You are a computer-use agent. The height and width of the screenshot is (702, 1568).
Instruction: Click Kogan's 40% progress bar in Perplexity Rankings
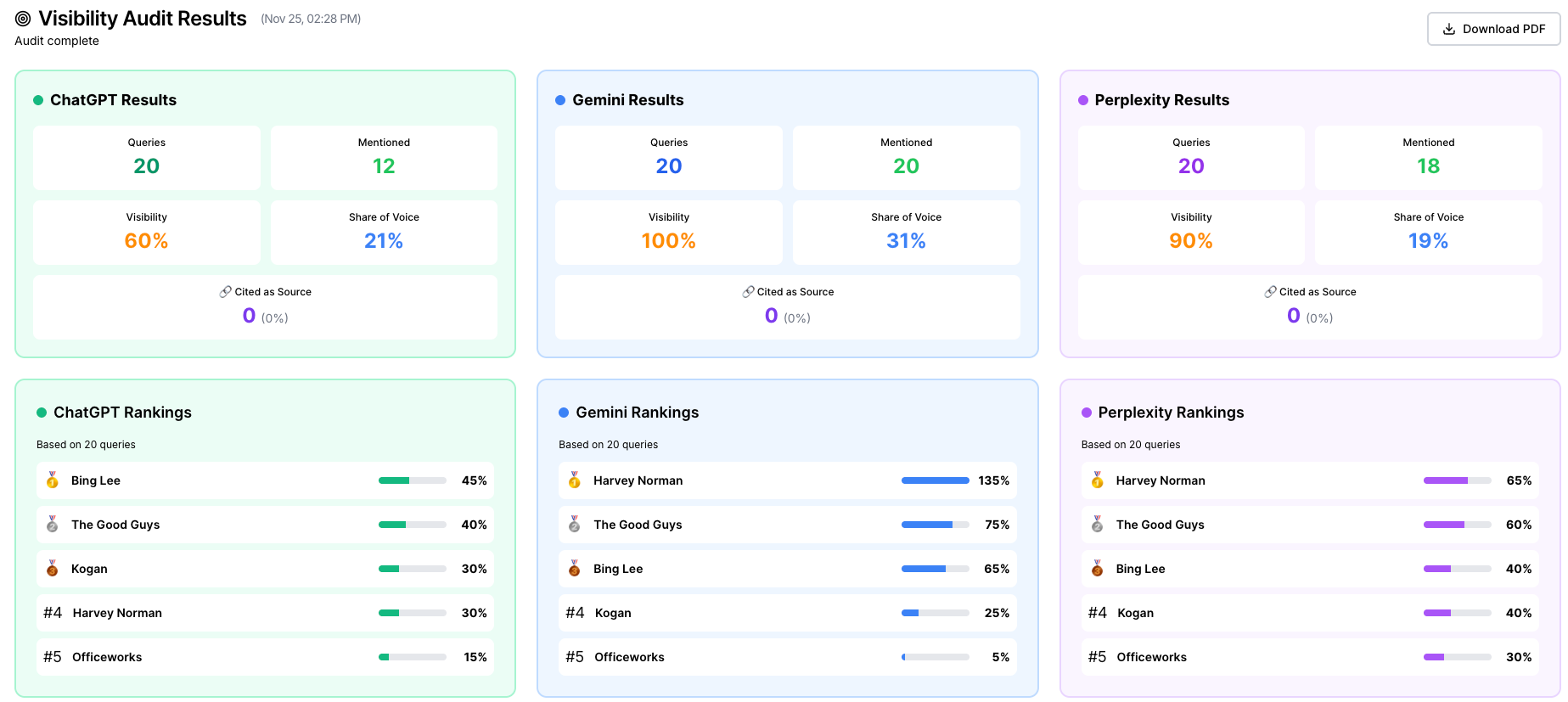click(x=1458, y=613)
